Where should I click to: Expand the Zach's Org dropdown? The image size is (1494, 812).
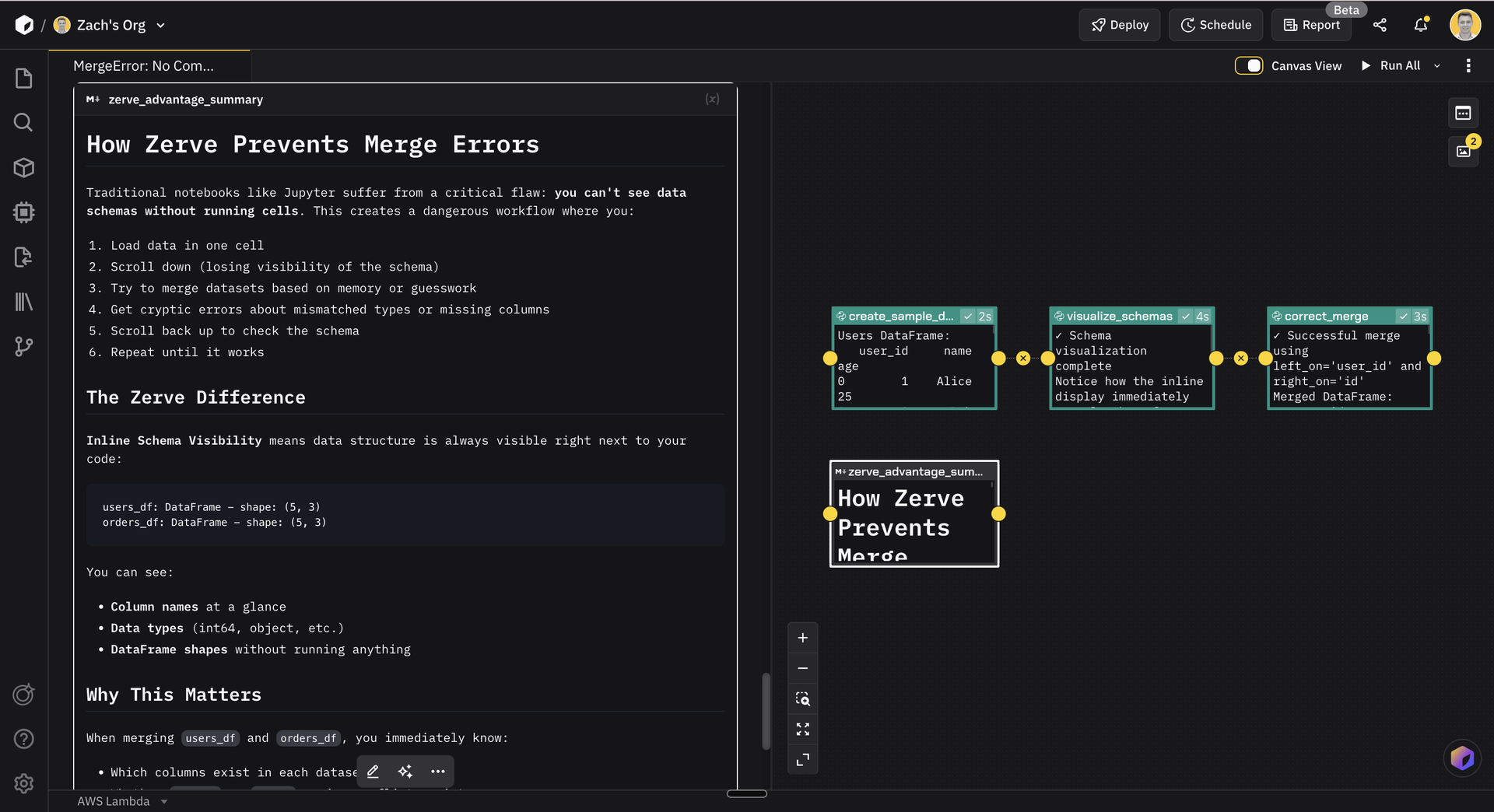tap(161, 25)
